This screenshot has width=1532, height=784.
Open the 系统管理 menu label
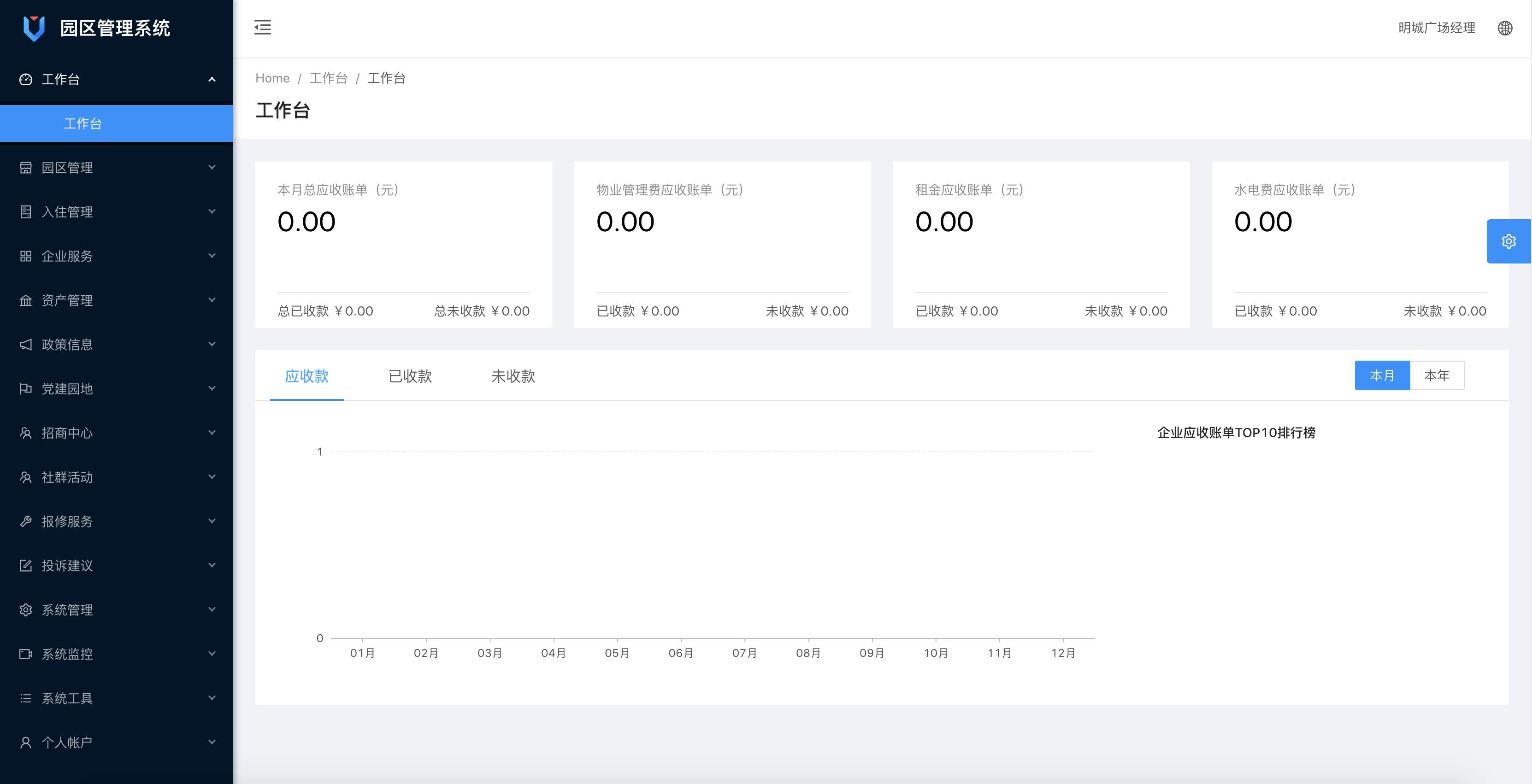click(x=67, y=610)
